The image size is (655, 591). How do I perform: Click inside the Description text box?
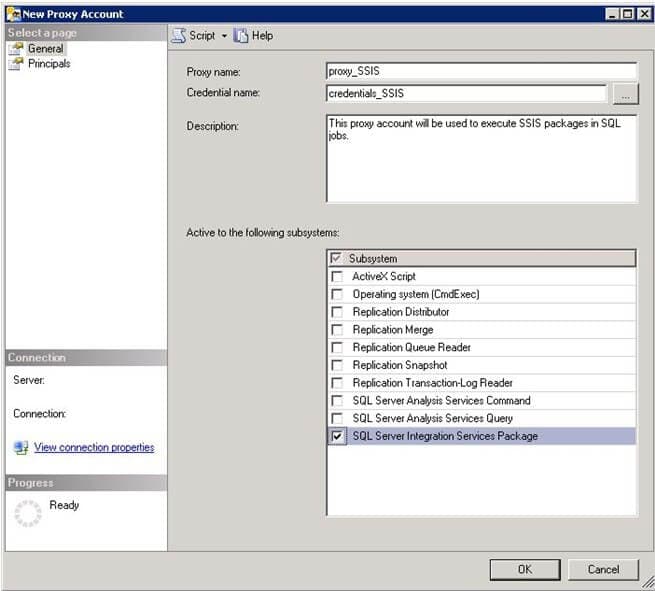click(481, 158)
